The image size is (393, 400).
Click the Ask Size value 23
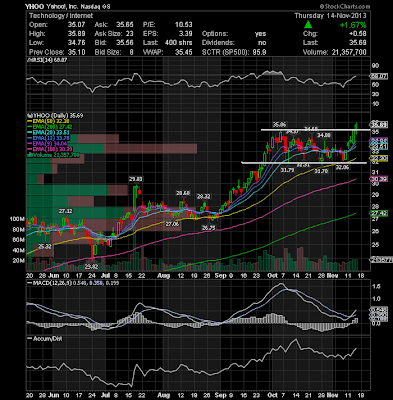(129, 34)
